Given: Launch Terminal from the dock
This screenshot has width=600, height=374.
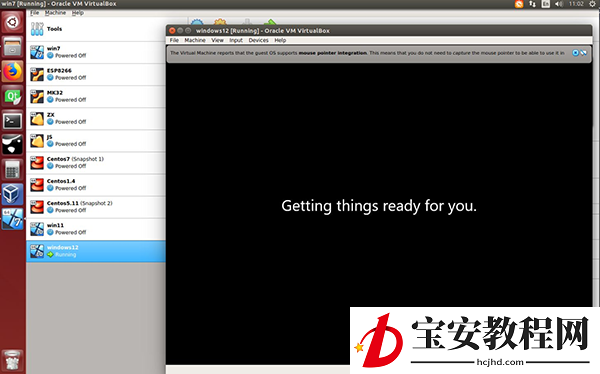Looking at the screenshot, I should pos(12,121).
